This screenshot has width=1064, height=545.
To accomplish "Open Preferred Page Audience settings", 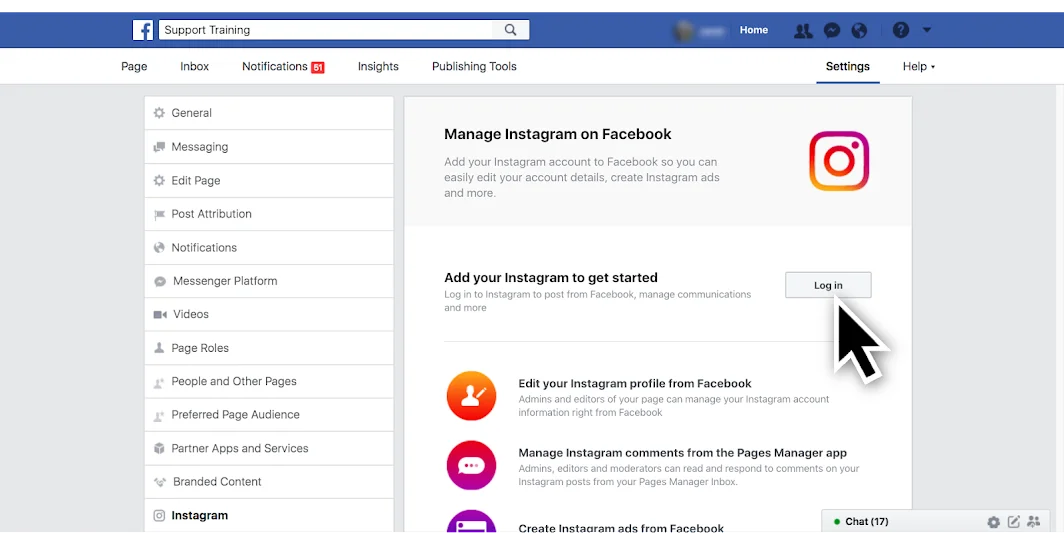I will point(235,415).
